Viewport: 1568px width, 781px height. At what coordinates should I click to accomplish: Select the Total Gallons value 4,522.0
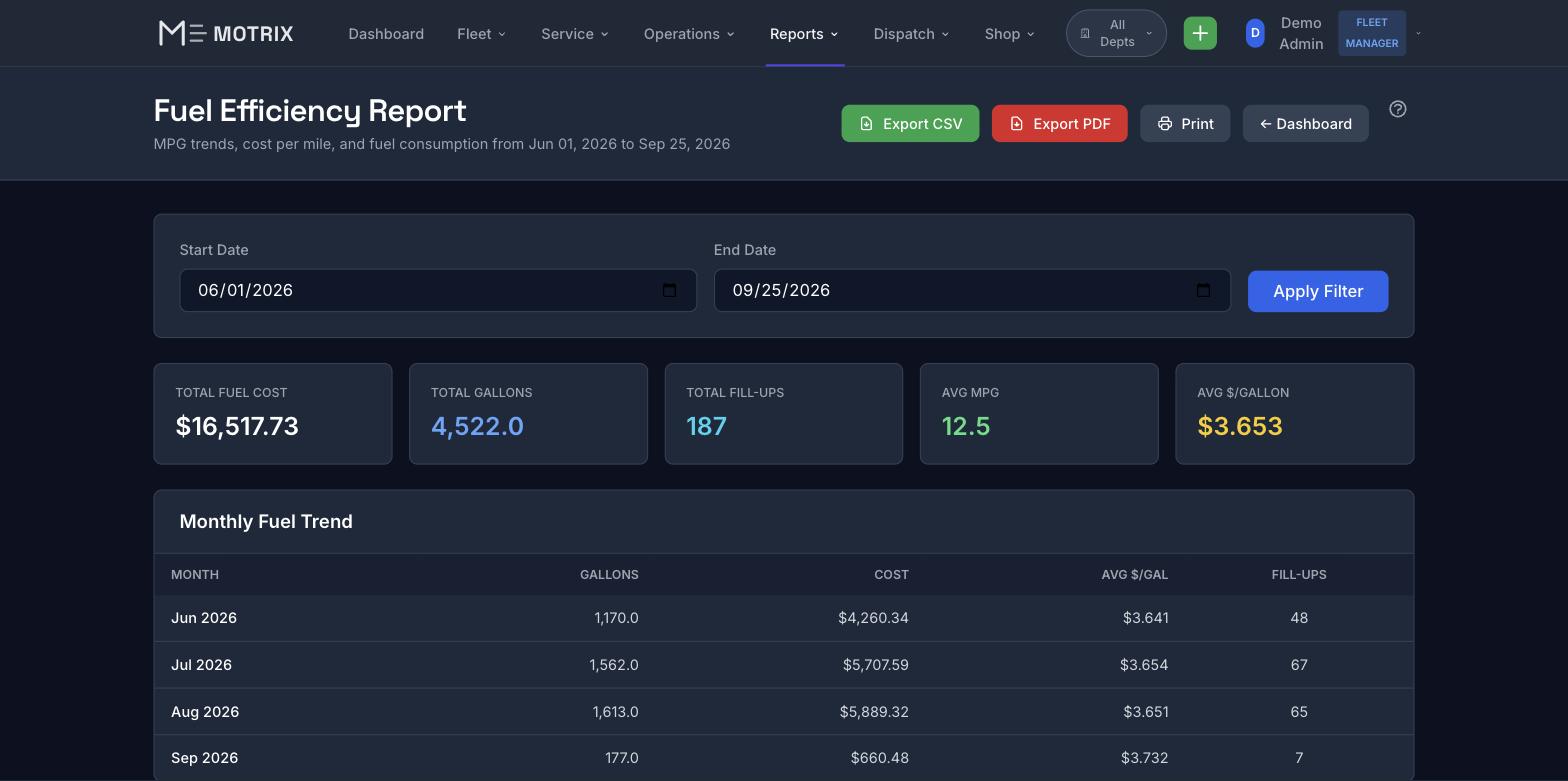coord(477,426)
